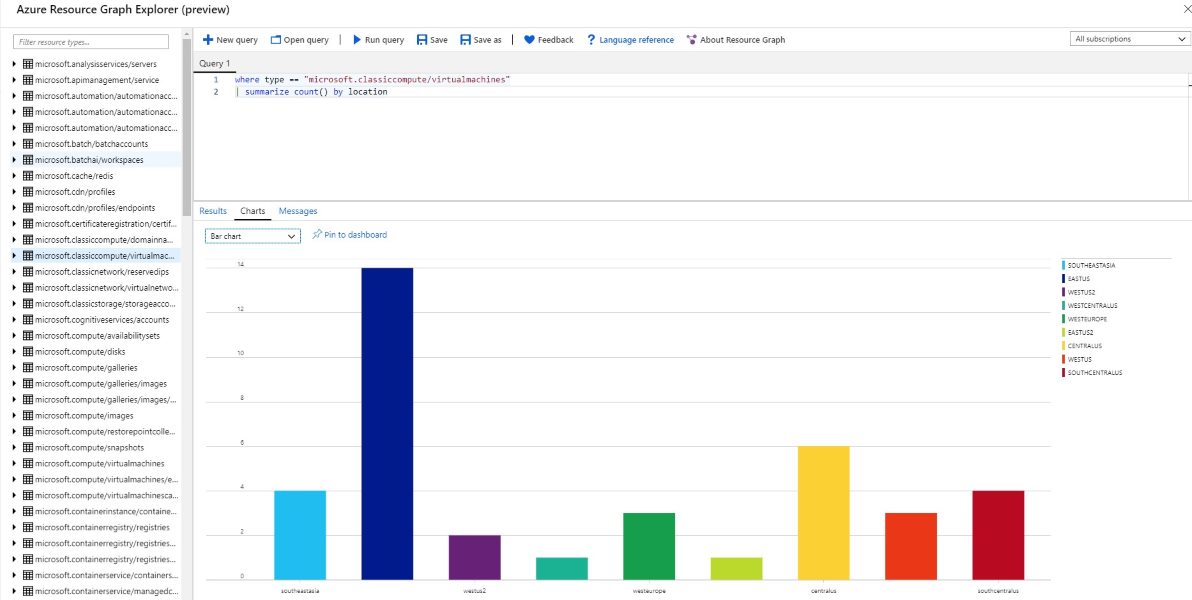
Task: Open the All subscriptions dropdown
Action: click(x=1128, y=37)
